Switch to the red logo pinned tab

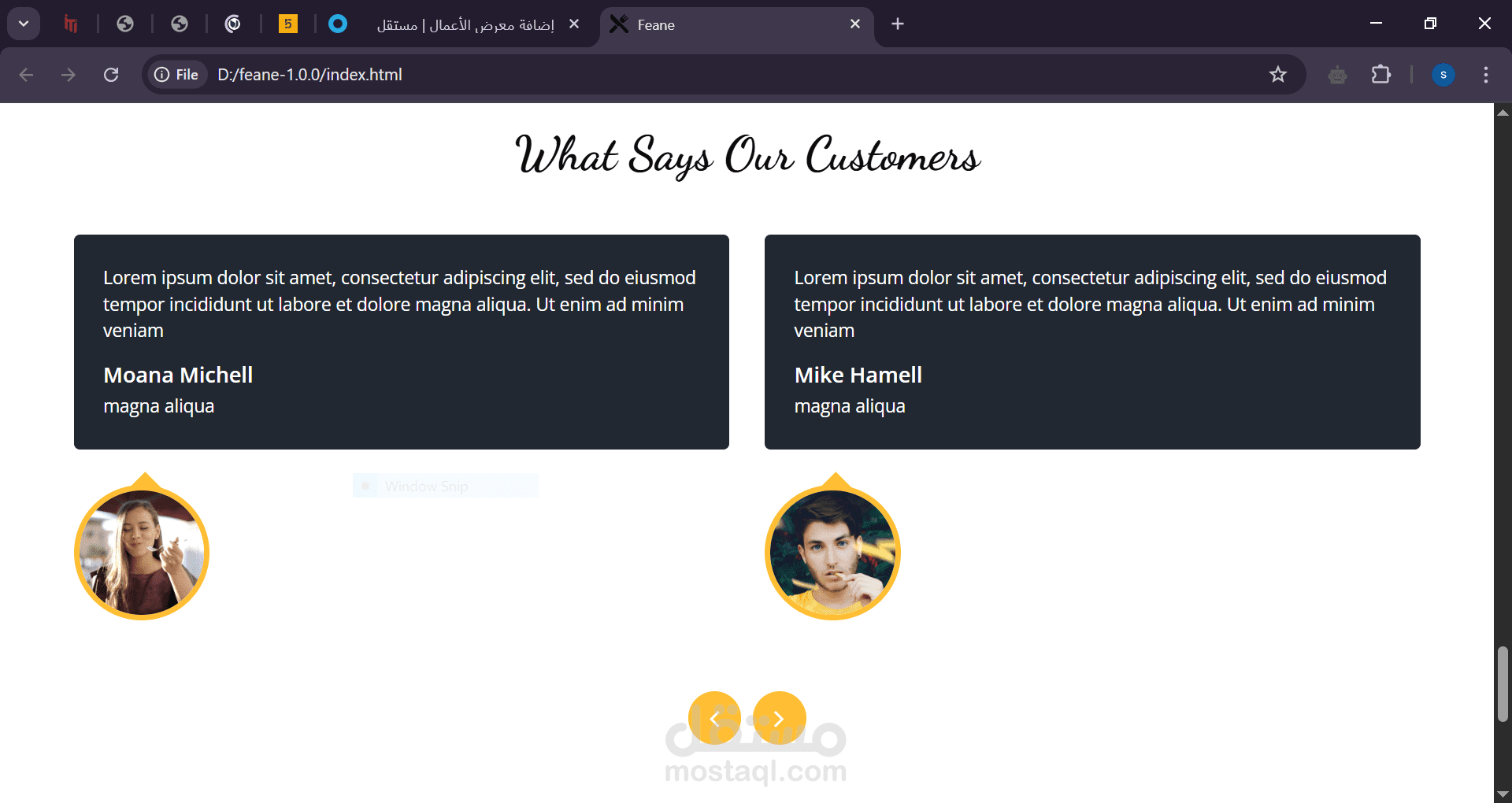[x=71, y=24]
